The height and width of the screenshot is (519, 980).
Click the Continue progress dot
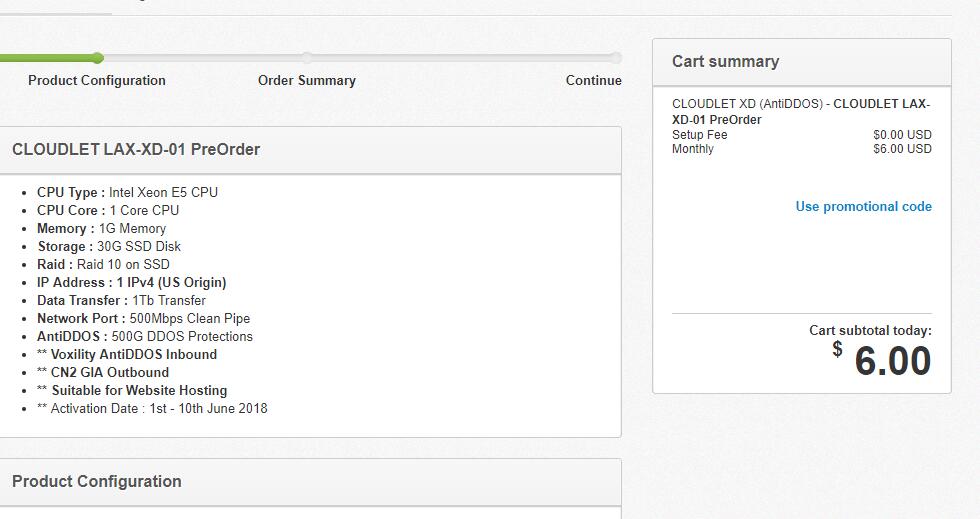(615, 58)
